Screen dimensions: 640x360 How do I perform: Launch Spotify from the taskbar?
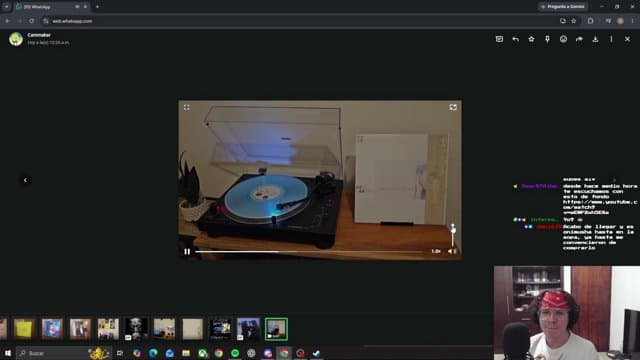pyautogui.click(x=235, y=353)
